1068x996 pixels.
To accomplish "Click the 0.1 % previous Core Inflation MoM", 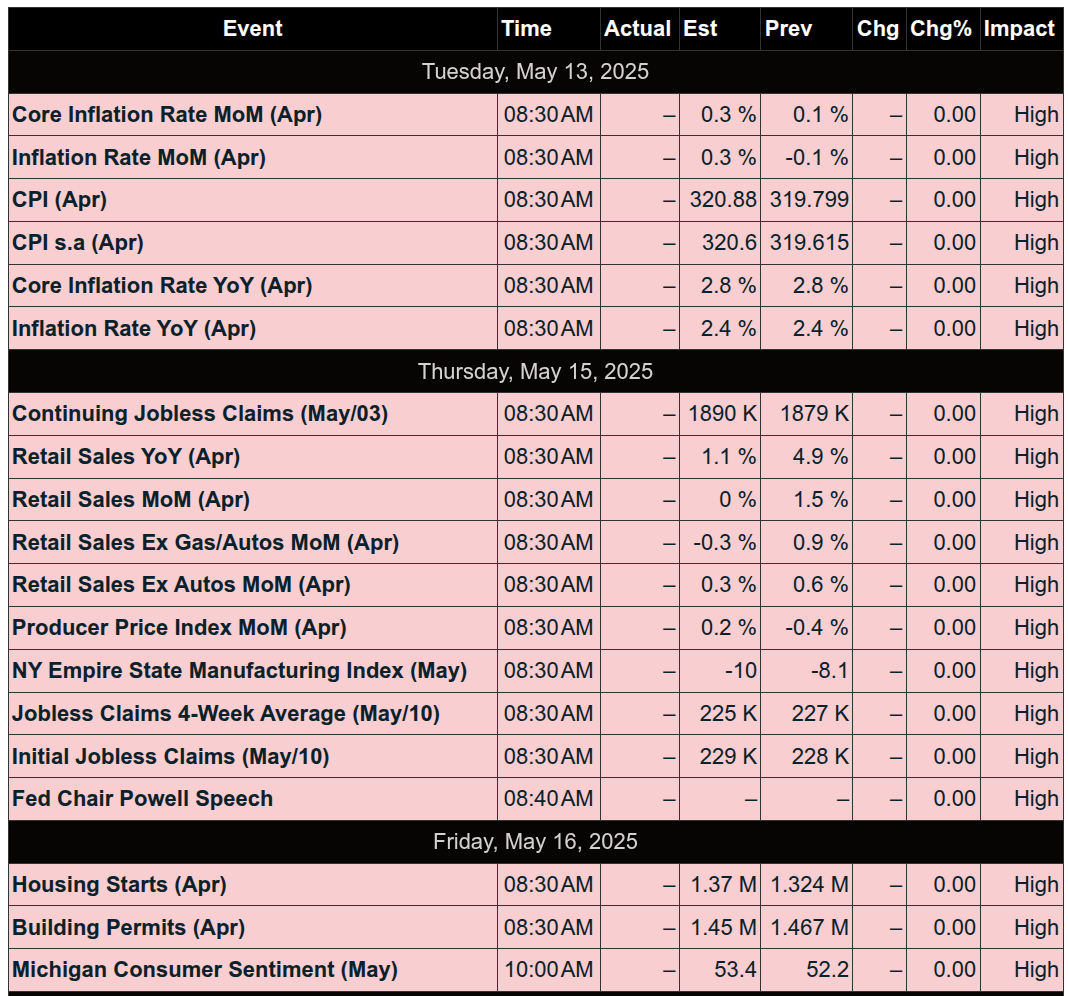I will point(821,114).
